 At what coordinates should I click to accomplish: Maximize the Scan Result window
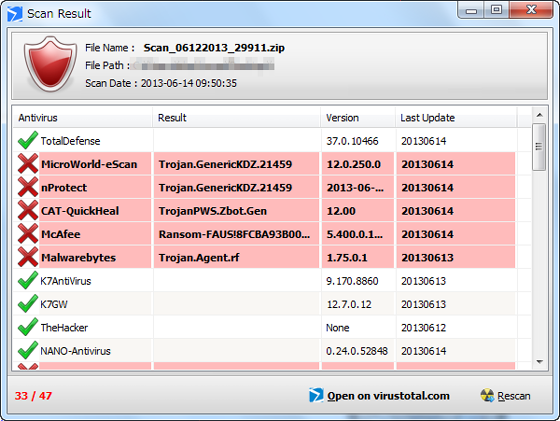point(496,11)
